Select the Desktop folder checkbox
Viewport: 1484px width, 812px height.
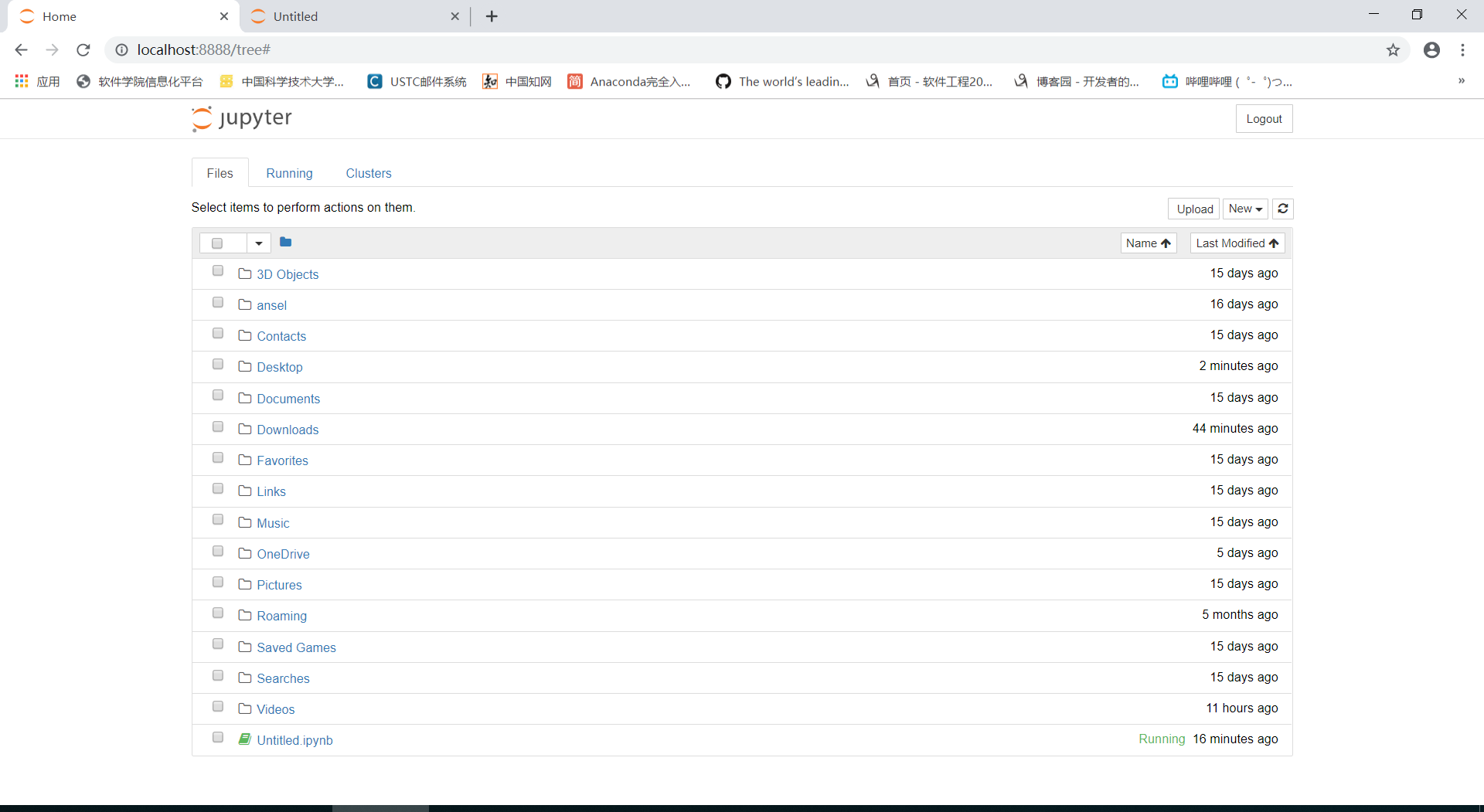click(218, 365)
